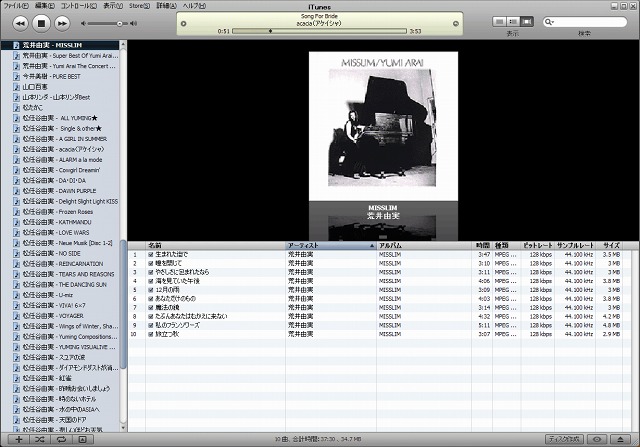Uncheck track 5 12月の雨 checkbox
The width and height of the screenshot is (640, 447).
(x=151, y=290)
